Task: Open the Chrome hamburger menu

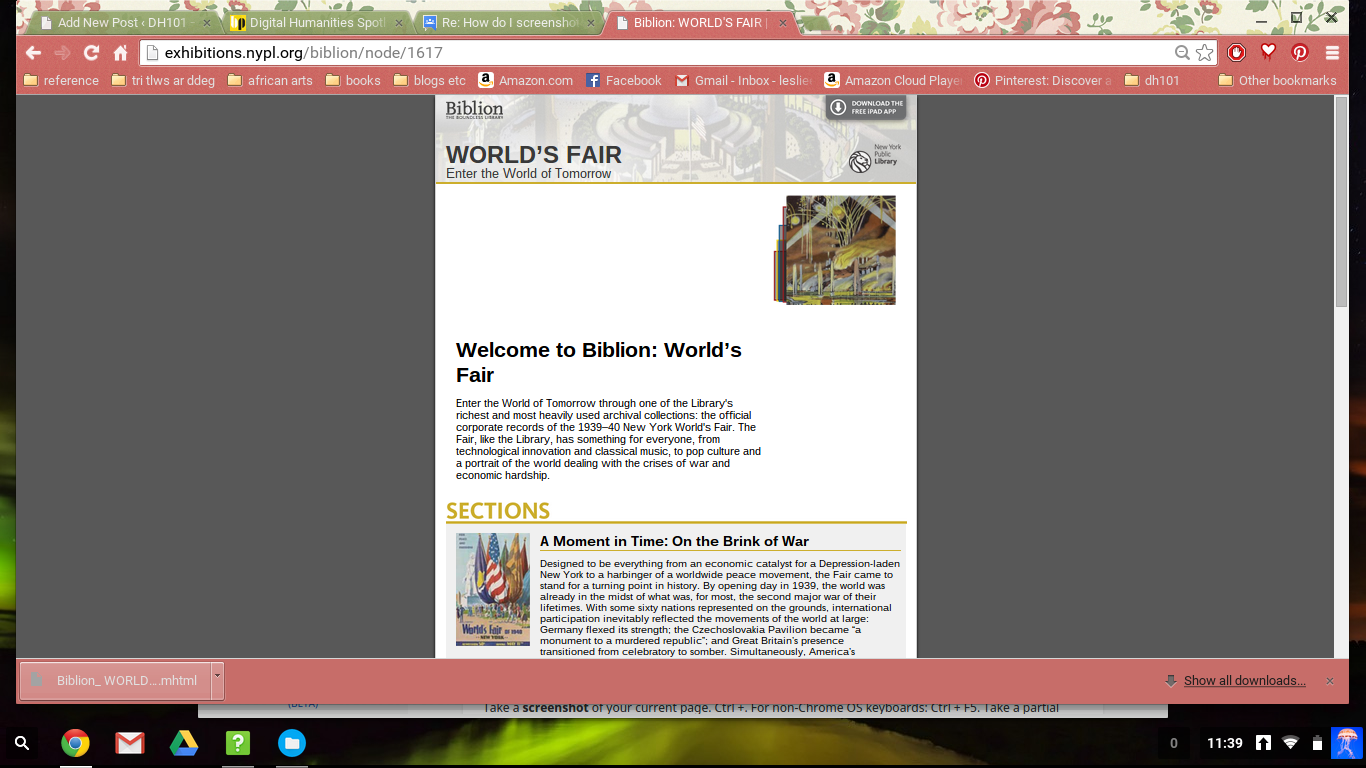Action: [1332, 53]
